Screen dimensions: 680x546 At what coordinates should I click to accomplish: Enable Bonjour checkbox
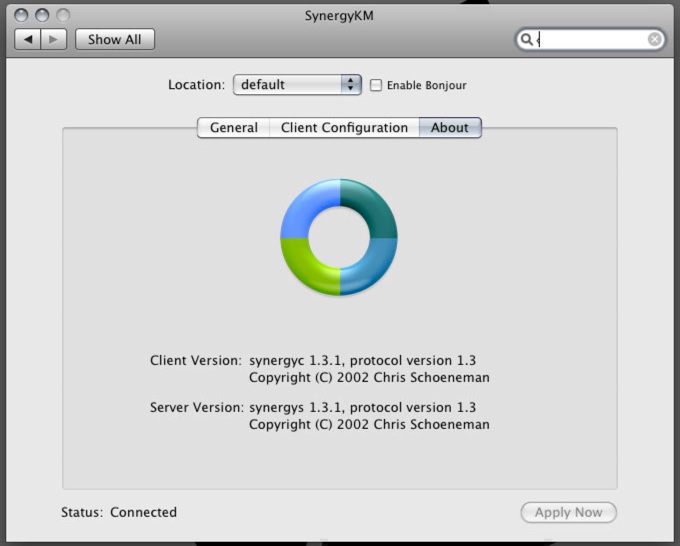[x=376, y=85]
